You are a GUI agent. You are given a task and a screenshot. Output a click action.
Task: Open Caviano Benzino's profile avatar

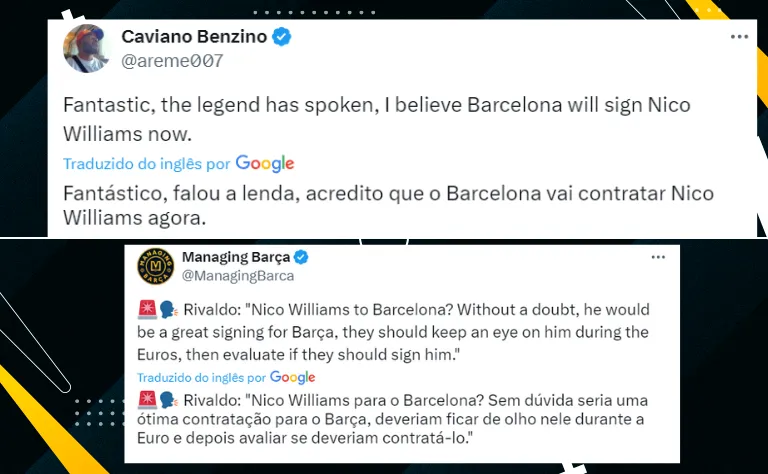pyautogui.click(x=88, y=47)
